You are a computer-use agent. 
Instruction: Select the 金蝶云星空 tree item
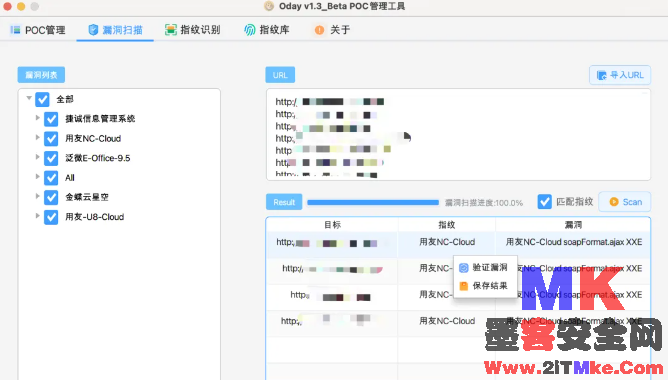(x=87, y=197)
